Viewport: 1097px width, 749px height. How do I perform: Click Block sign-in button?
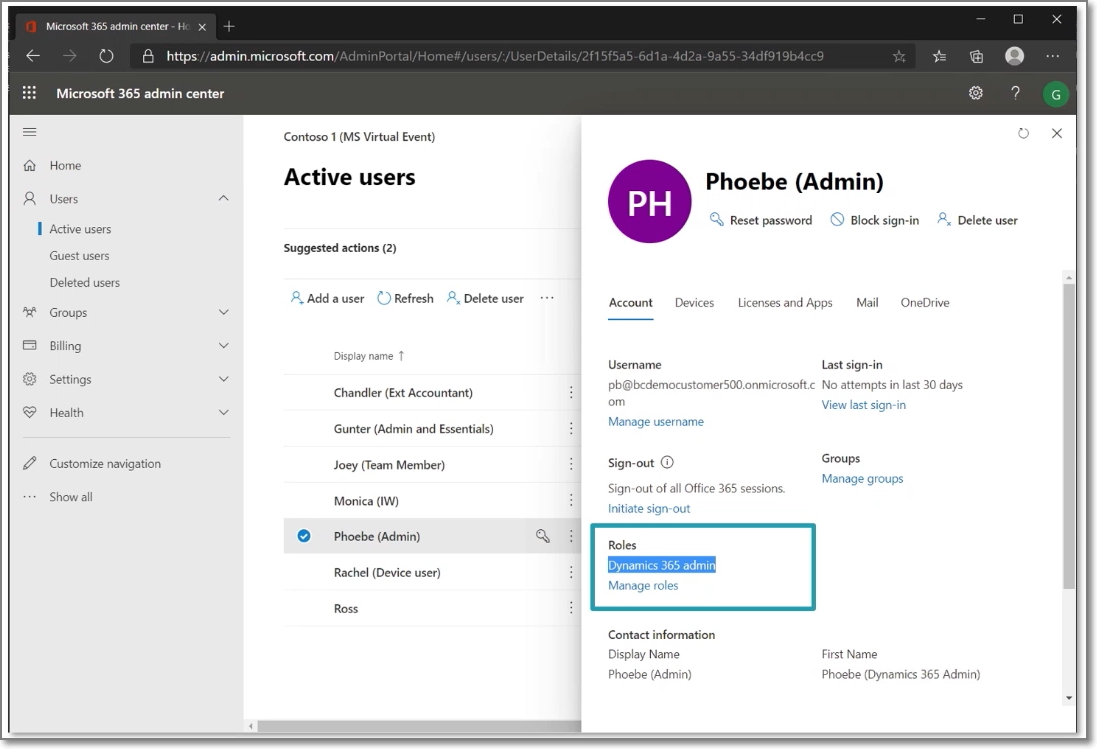point(875,220)
